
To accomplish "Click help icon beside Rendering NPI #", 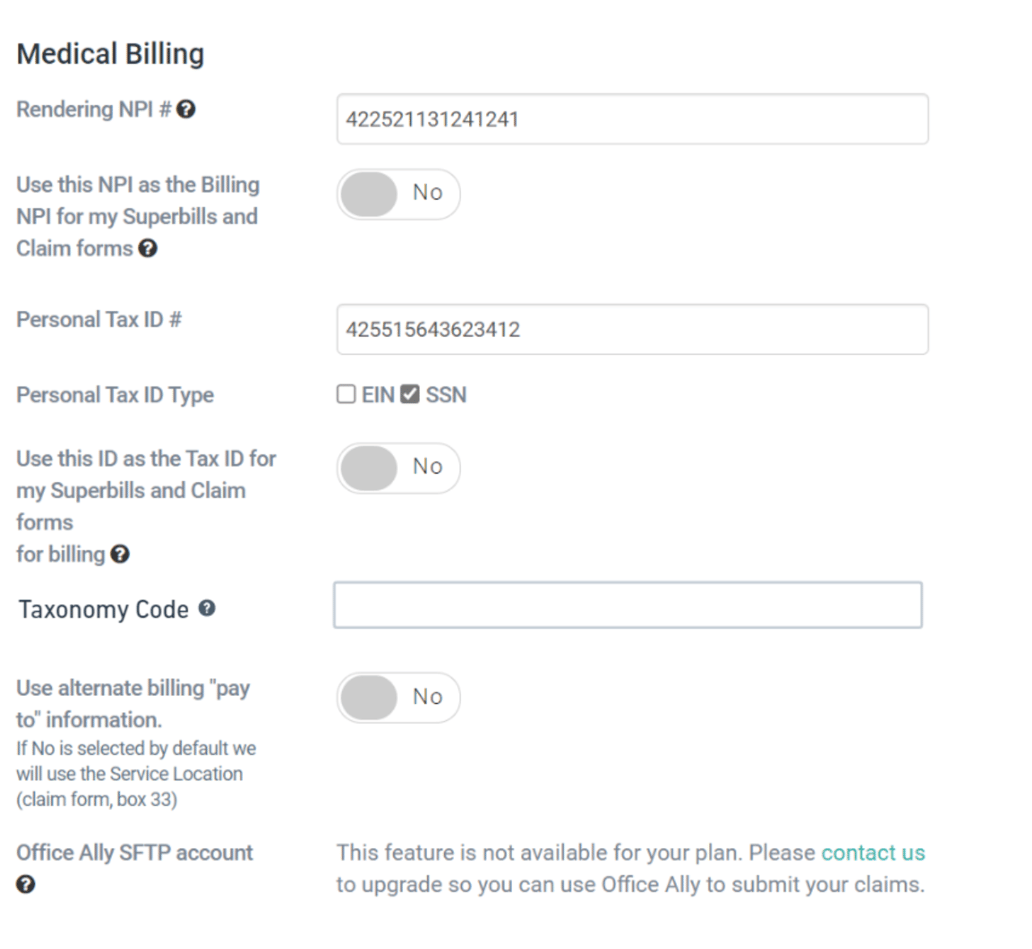I will [x=186, y=110].
